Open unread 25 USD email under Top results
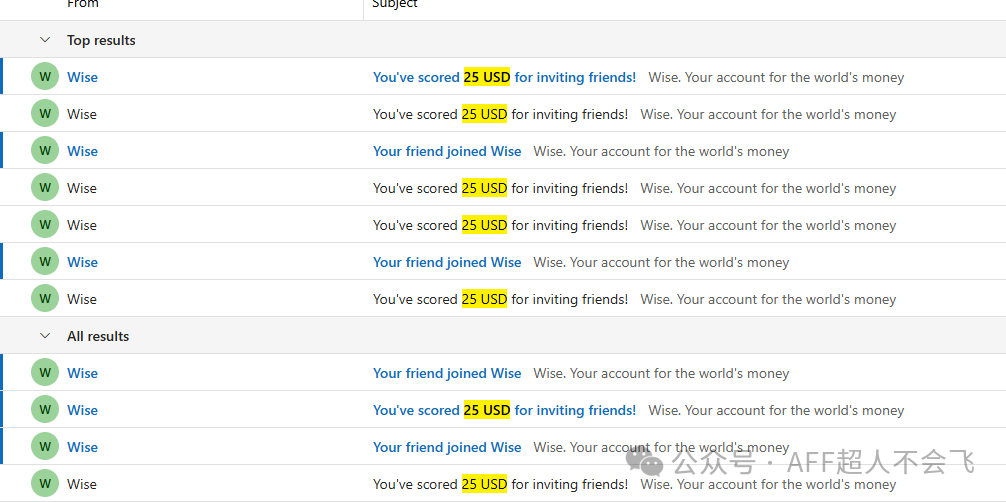The width and height of the screenshot is (1006, 502). [x=503, y=77]
